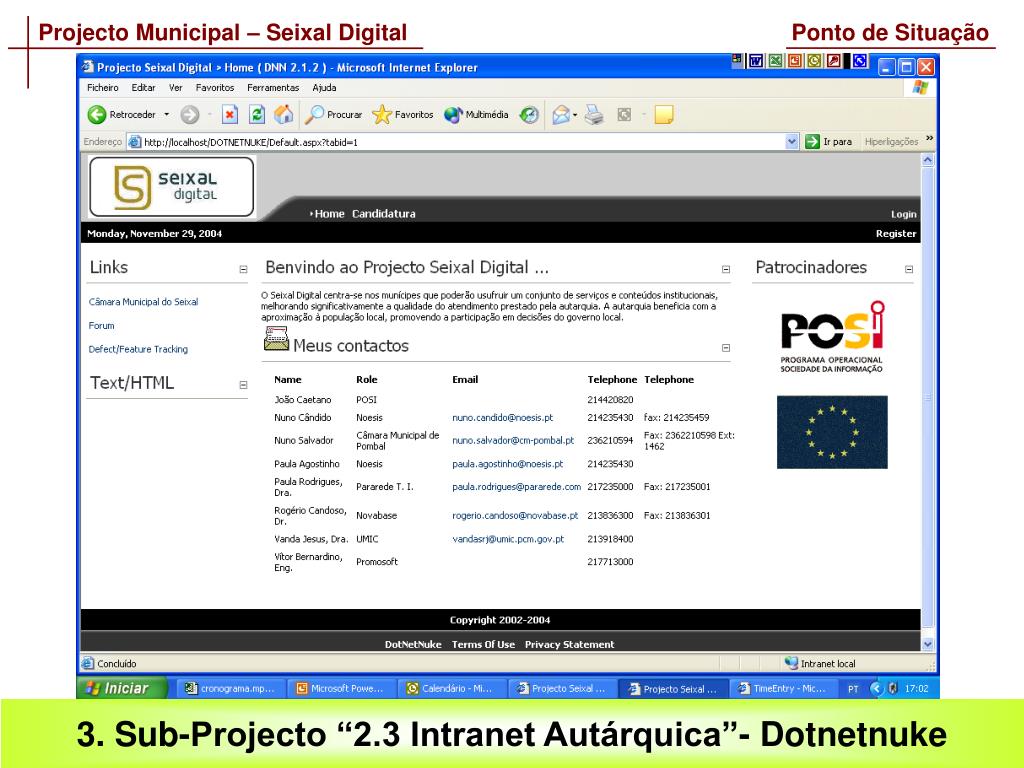Collapse the Patrocinadores module
This screenshot has width=1024, height=768.
click(x=909, y=269)
